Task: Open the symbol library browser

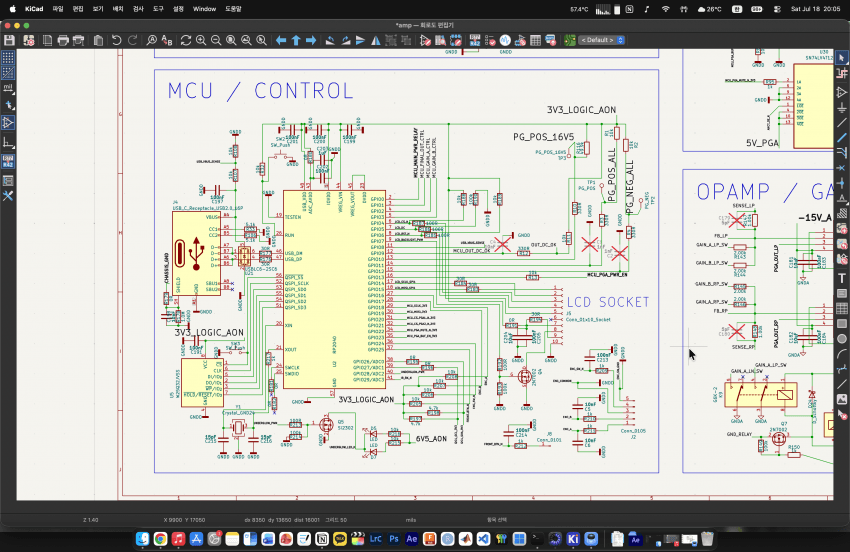Action: pos(440,40)
